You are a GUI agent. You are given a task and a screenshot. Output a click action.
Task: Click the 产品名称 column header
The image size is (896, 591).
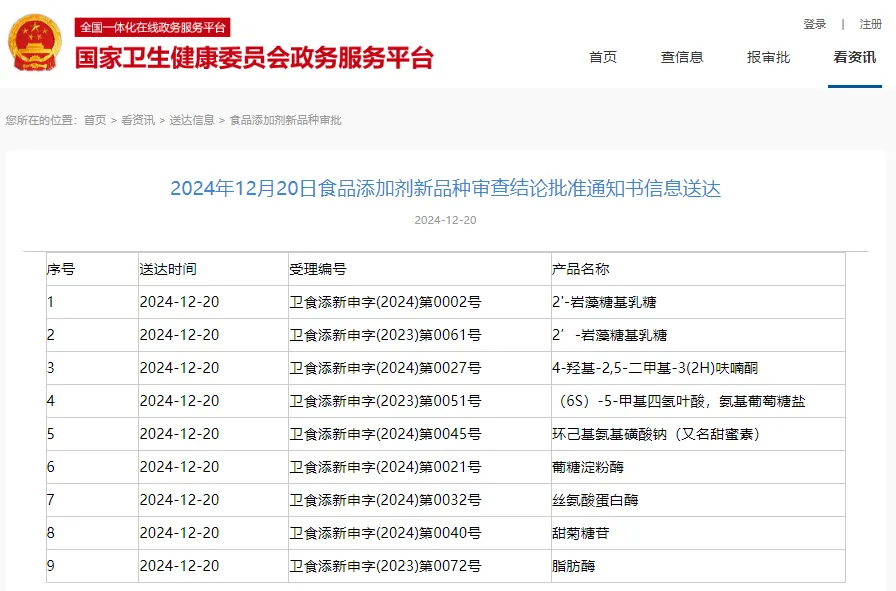[x=580, y=269]
